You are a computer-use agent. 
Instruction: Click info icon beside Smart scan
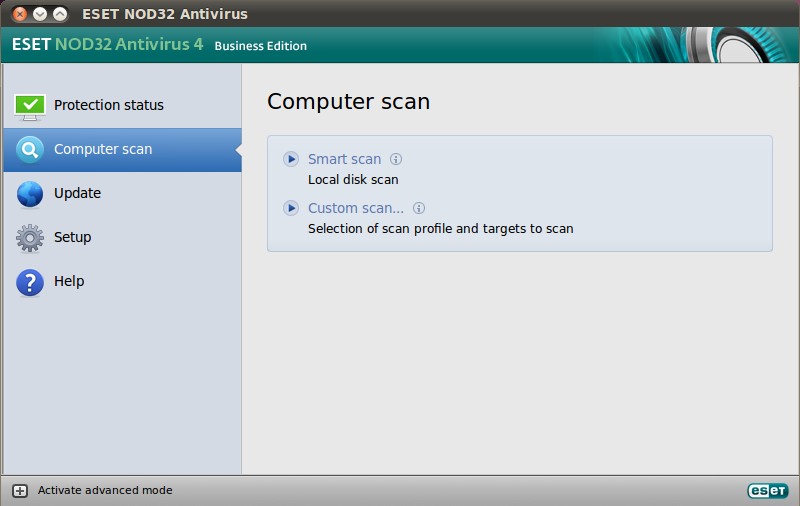point(396,159)
